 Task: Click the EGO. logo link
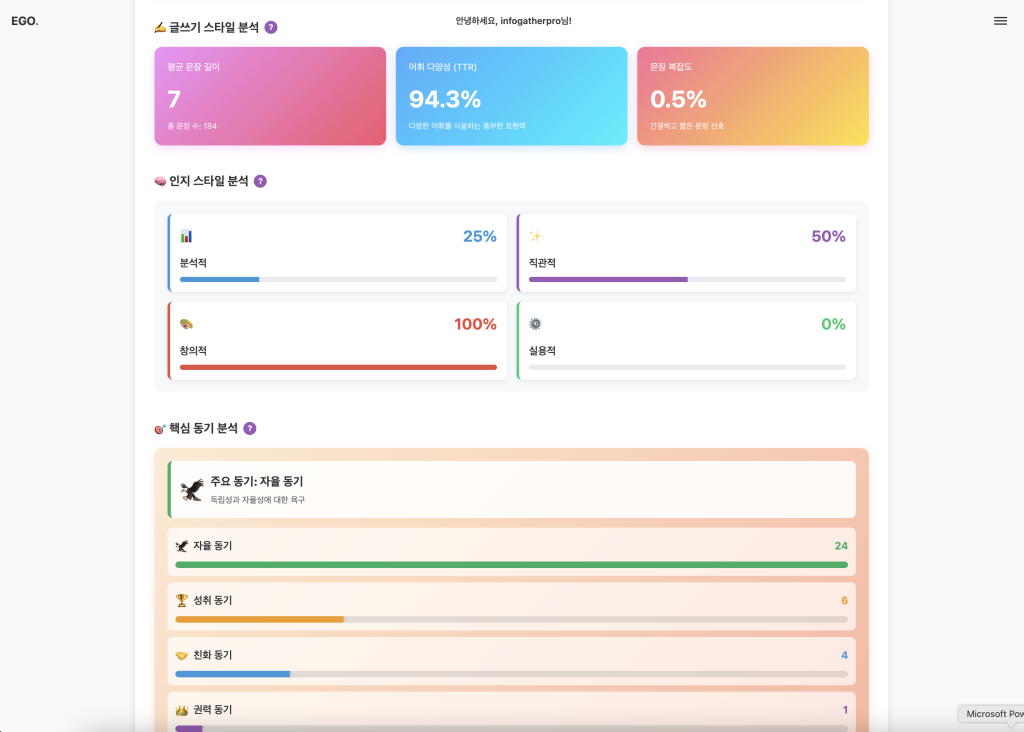pyautogui.click(x=25, y=21)
